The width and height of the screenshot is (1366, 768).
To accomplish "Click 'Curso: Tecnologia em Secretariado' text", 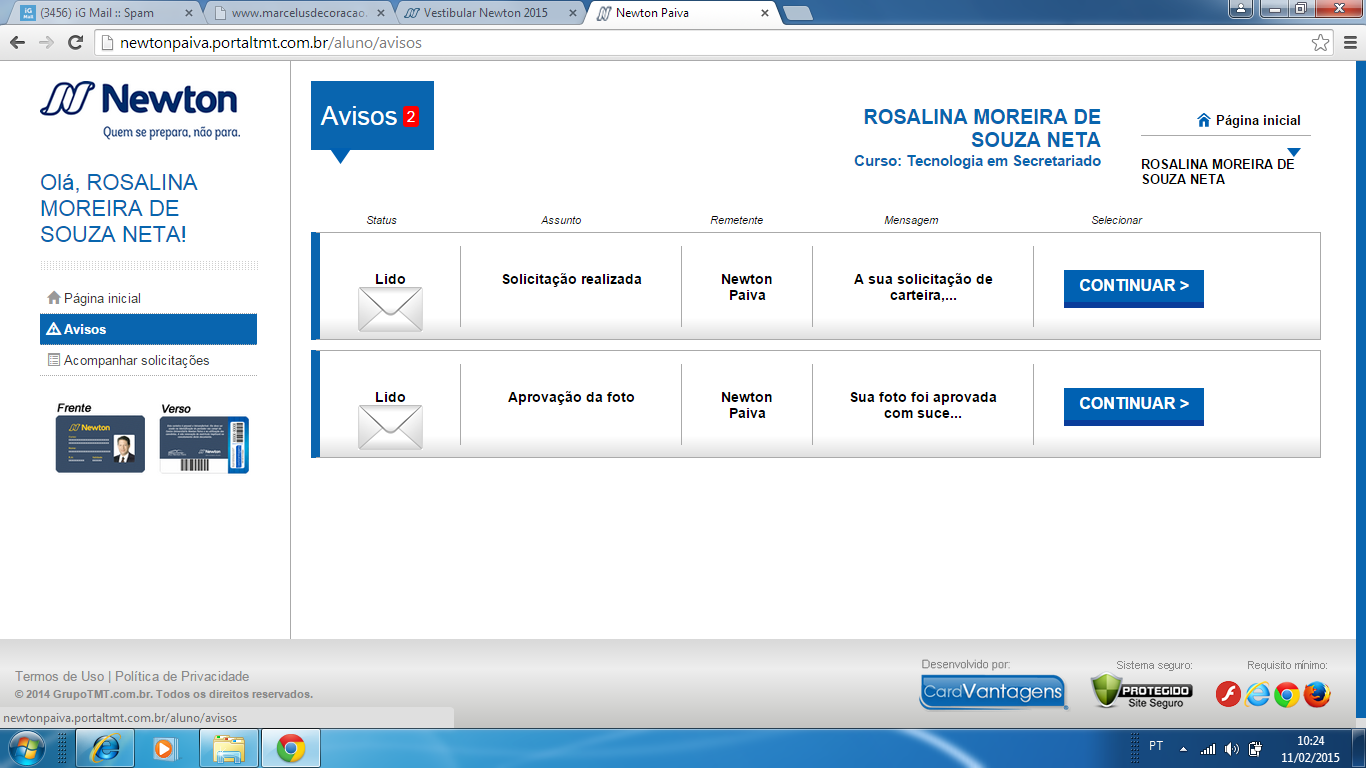I will pyautogui.click(x=977, y=161).
